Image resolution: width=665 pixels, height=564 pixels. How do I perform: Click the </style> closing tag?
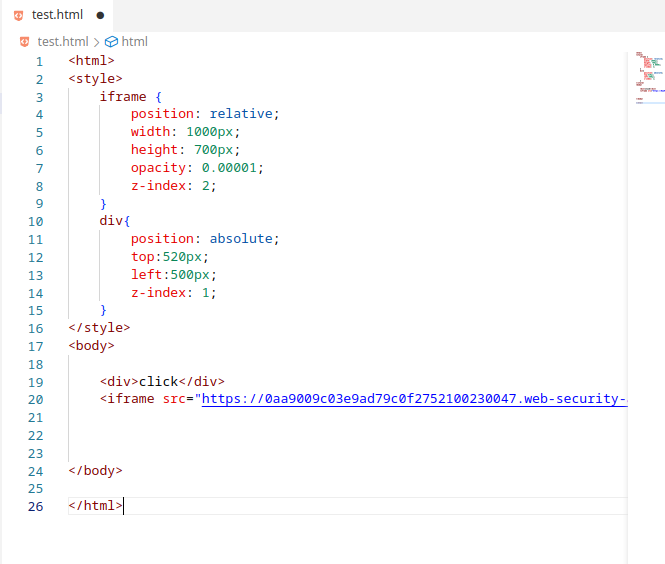coord(99,328)
